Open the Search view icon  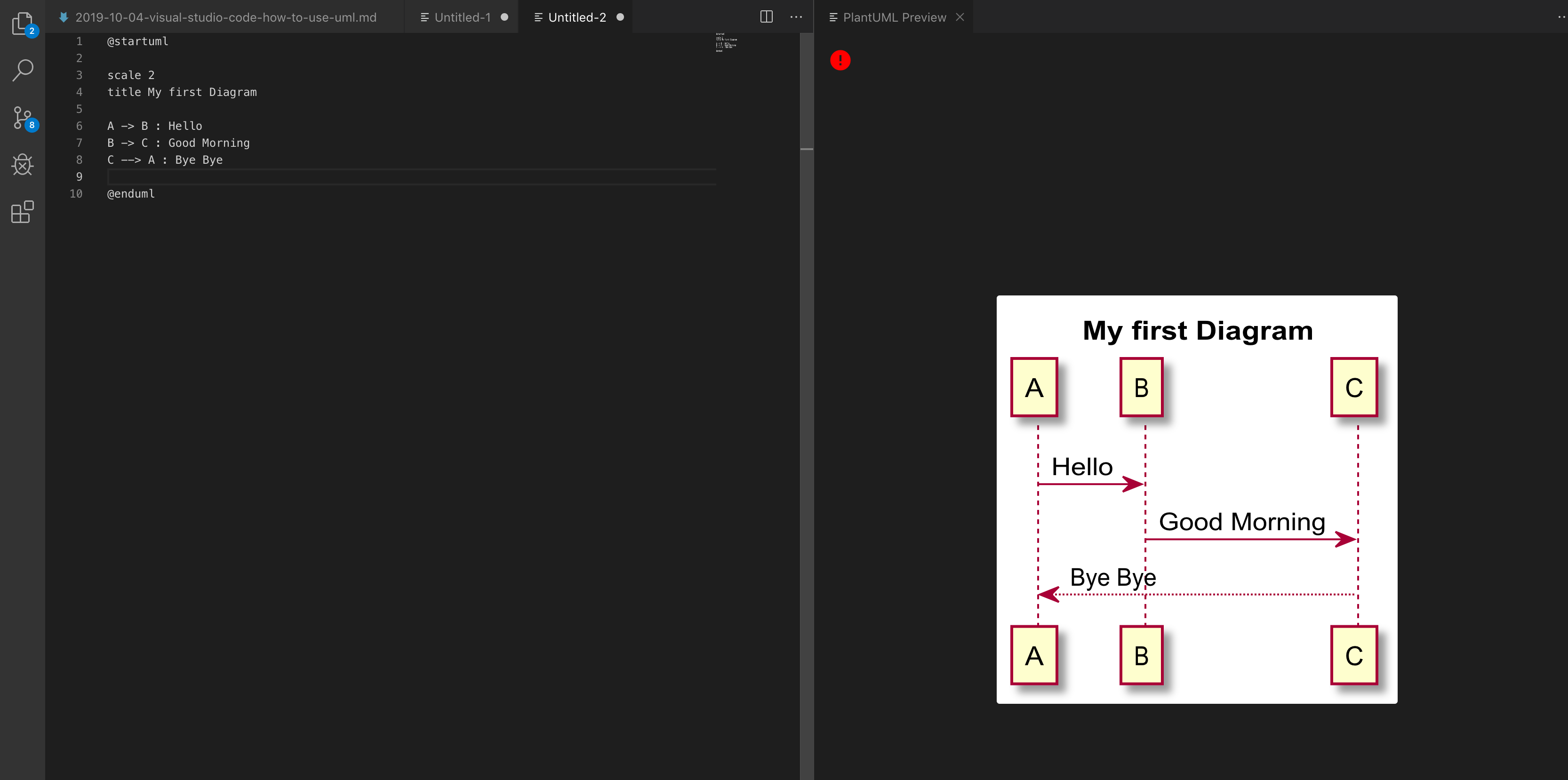click(x=23, y=70)
